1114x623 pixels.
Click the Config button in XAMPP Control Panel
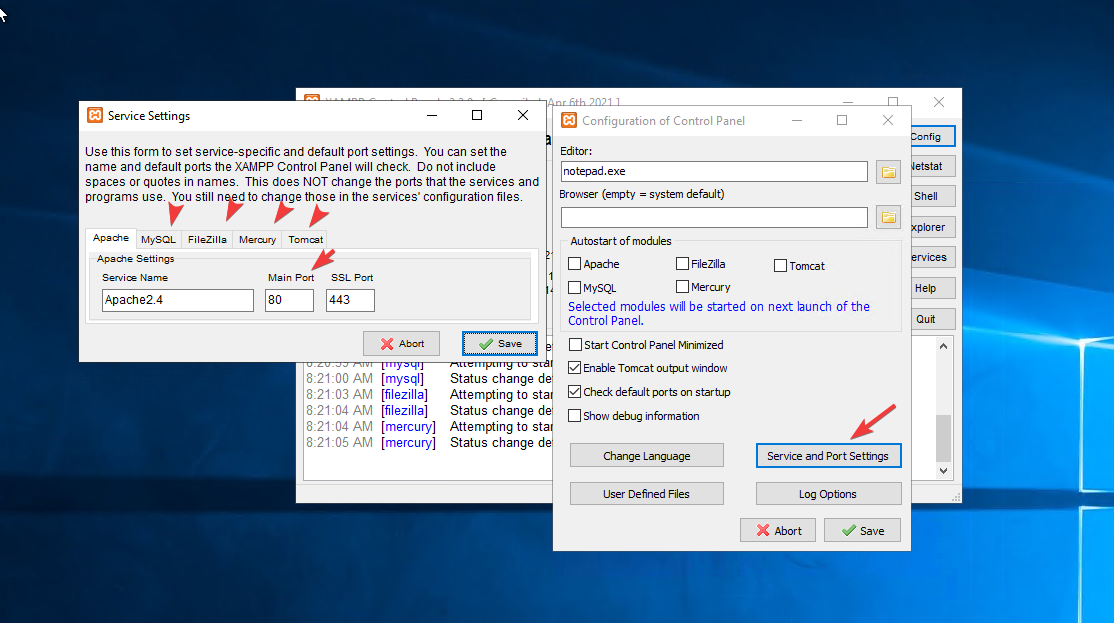coord(933,136)
